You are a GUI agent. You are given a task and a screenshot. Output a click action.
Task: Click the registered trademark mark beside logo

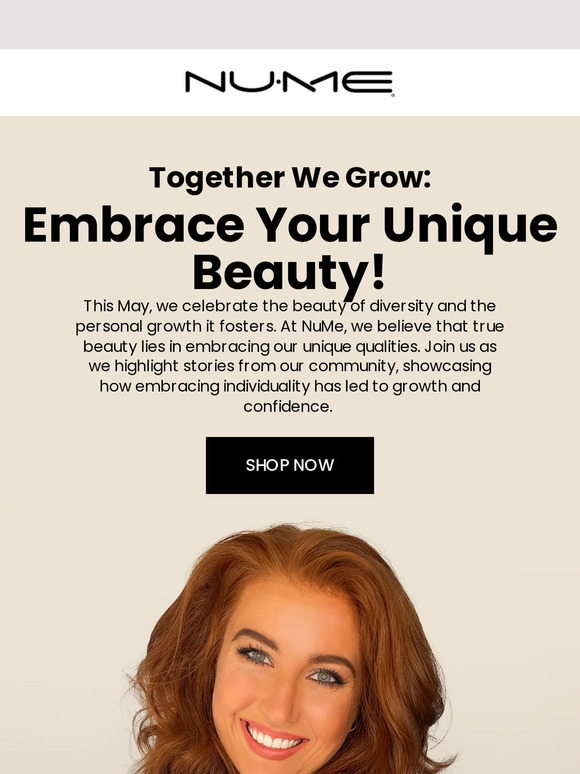(x=393, y=95)
